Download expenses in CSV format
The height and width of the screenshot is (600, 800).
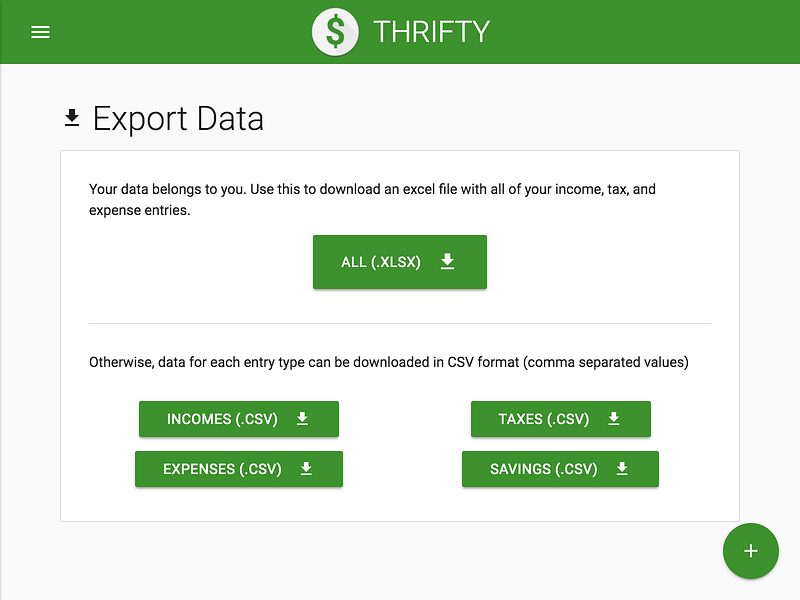click(x=238, y=469)
